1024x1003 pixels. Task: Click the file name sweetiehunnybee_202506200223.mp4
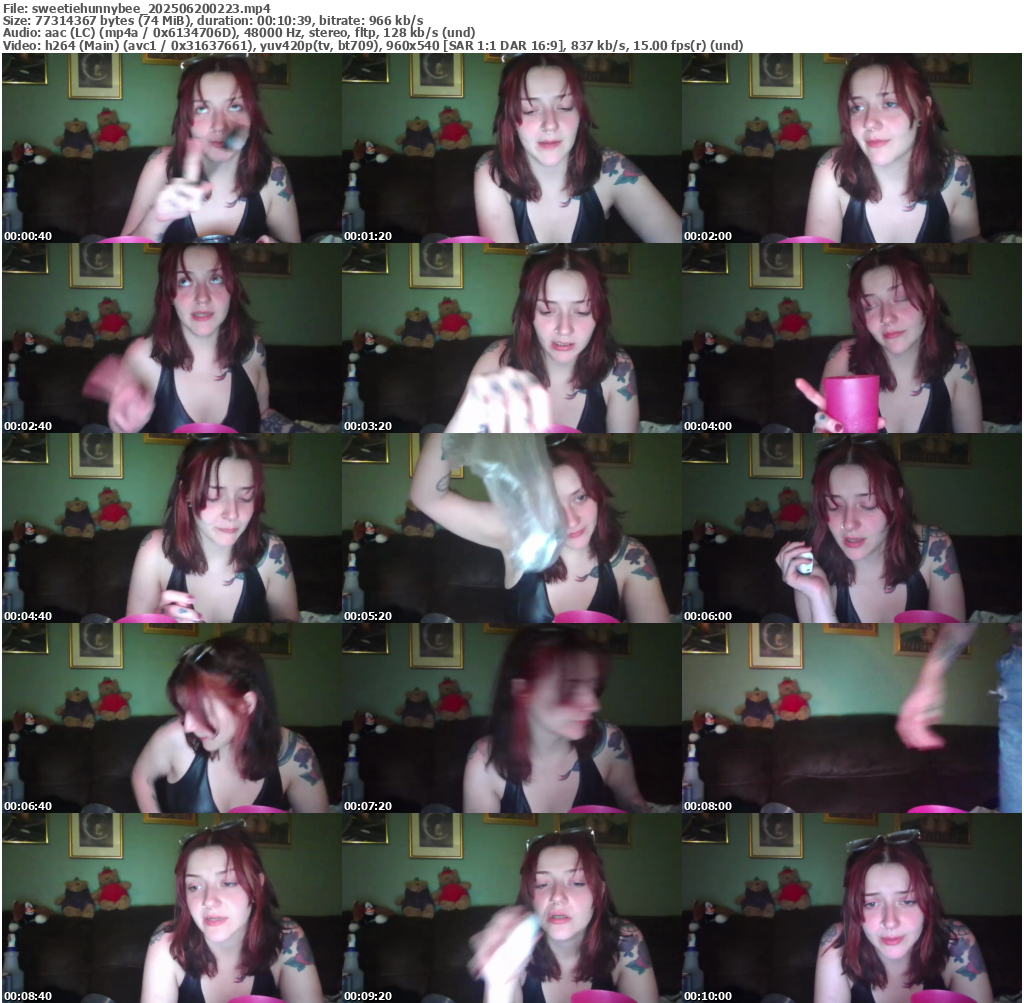(151, 8)
